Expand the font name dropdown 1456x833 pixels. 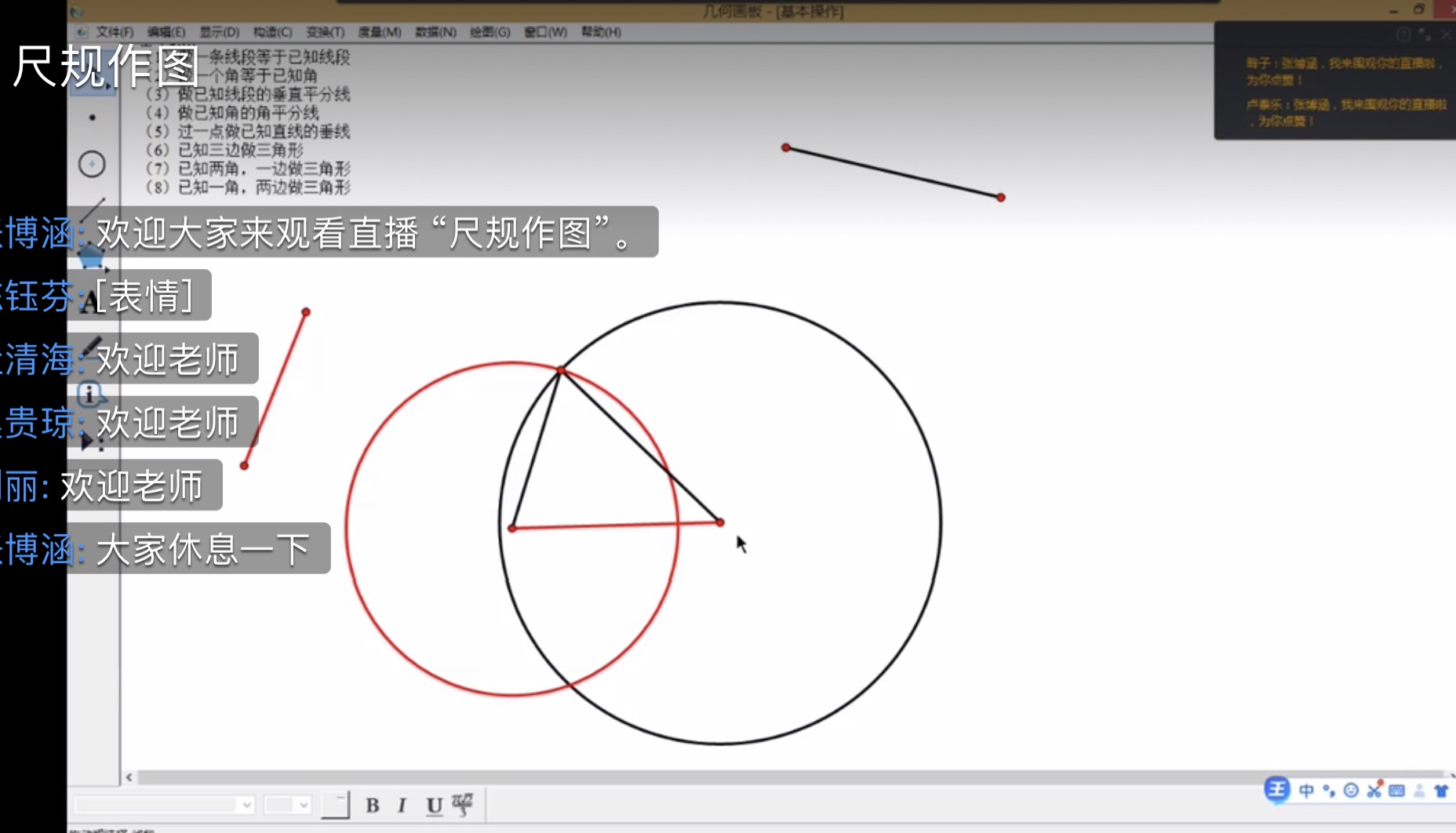pyautogui.click(x=246, y=805)
